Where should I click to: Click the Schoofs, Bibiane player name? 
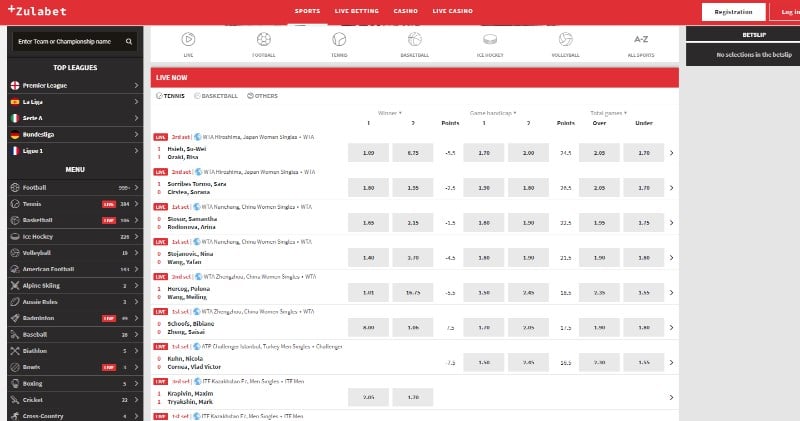(x=191, y=324)
